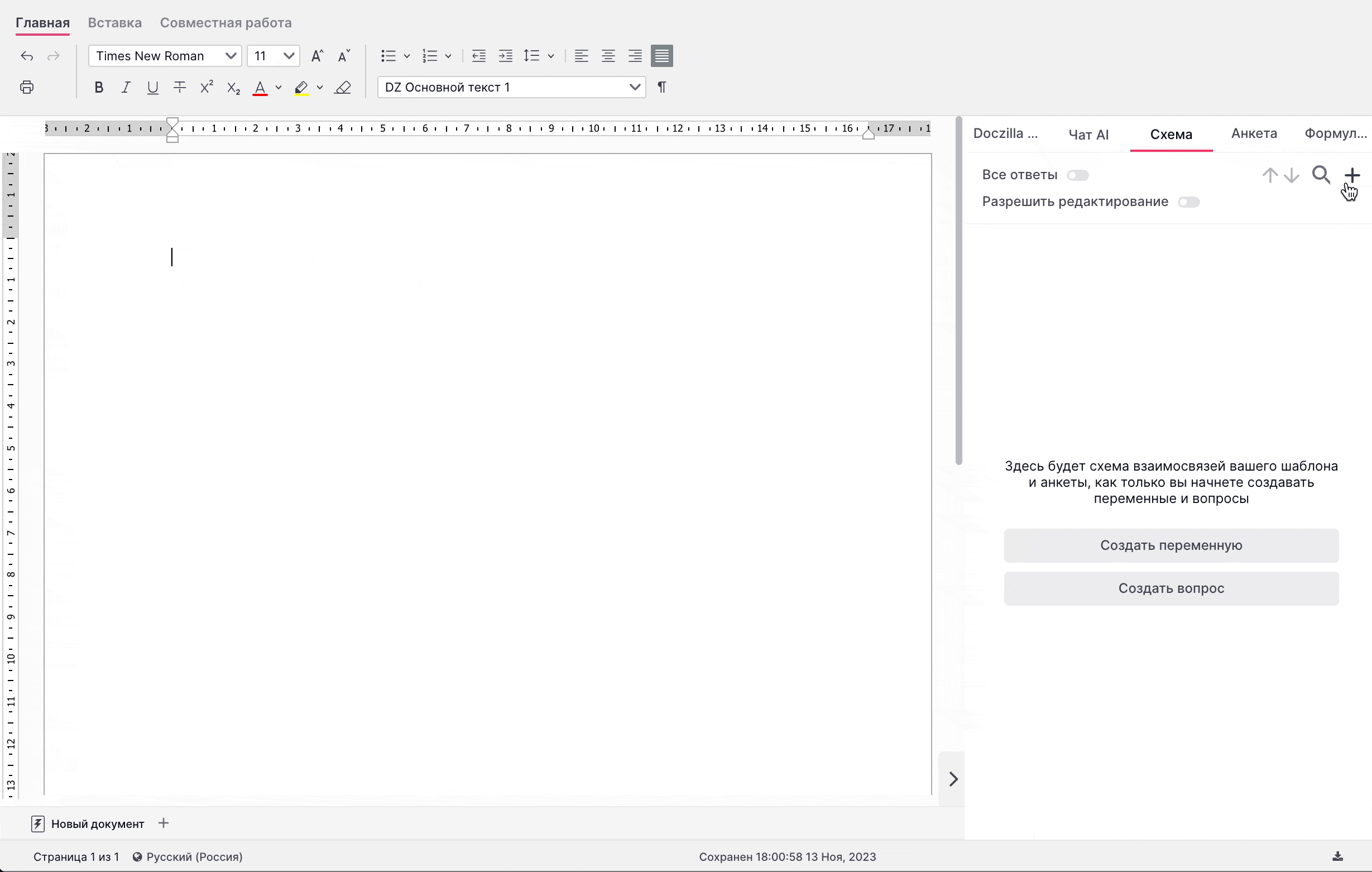The image size is (1372, 872).
Task: Underline the selected text
Action: point(152,88)
